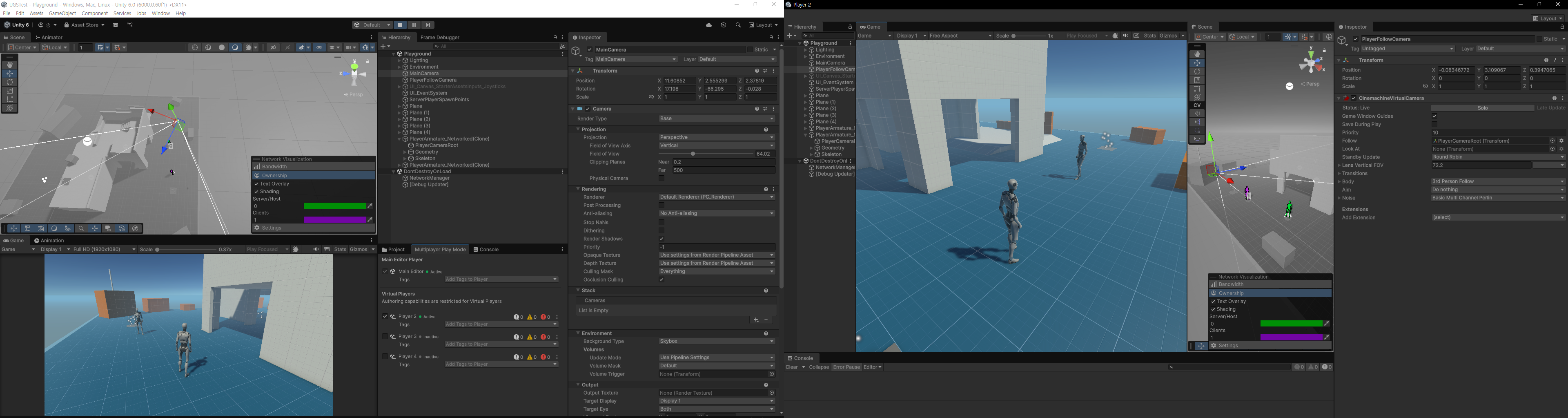Pause the running game

pyautogui.click(x=414, y=25)
